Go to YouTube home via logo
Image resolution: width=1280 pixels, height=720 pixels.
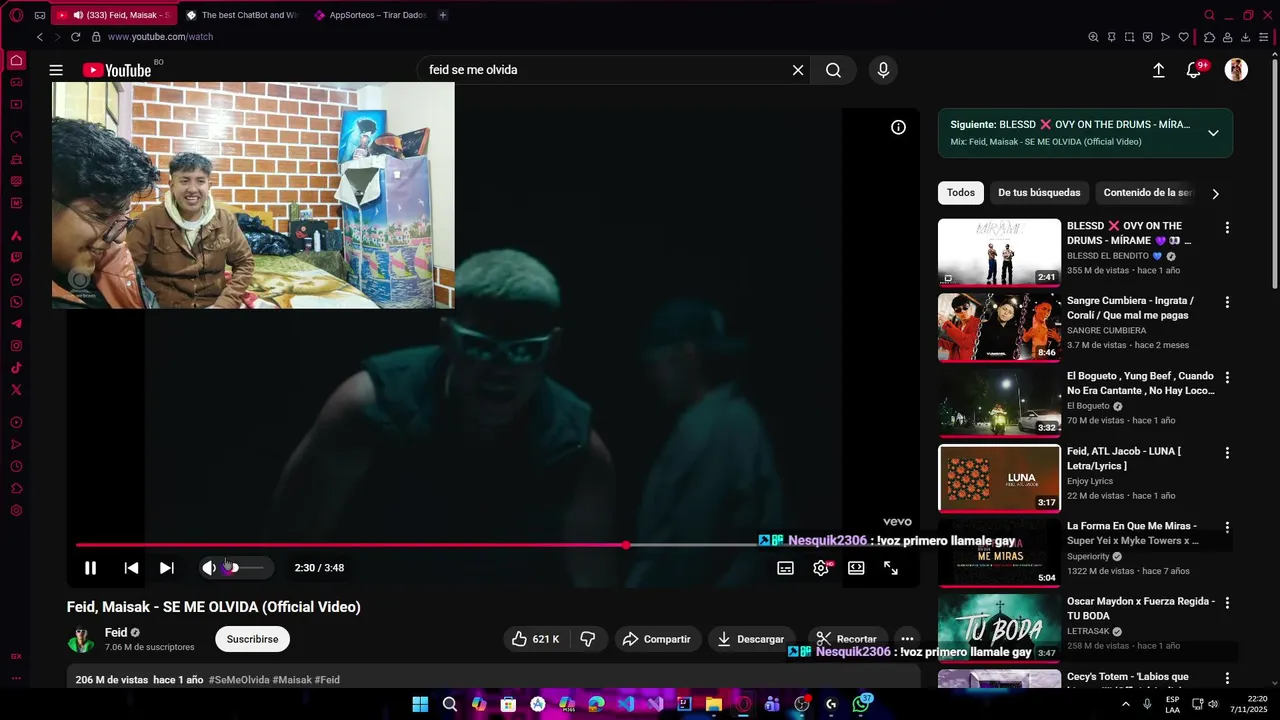(x=117, y=70)
